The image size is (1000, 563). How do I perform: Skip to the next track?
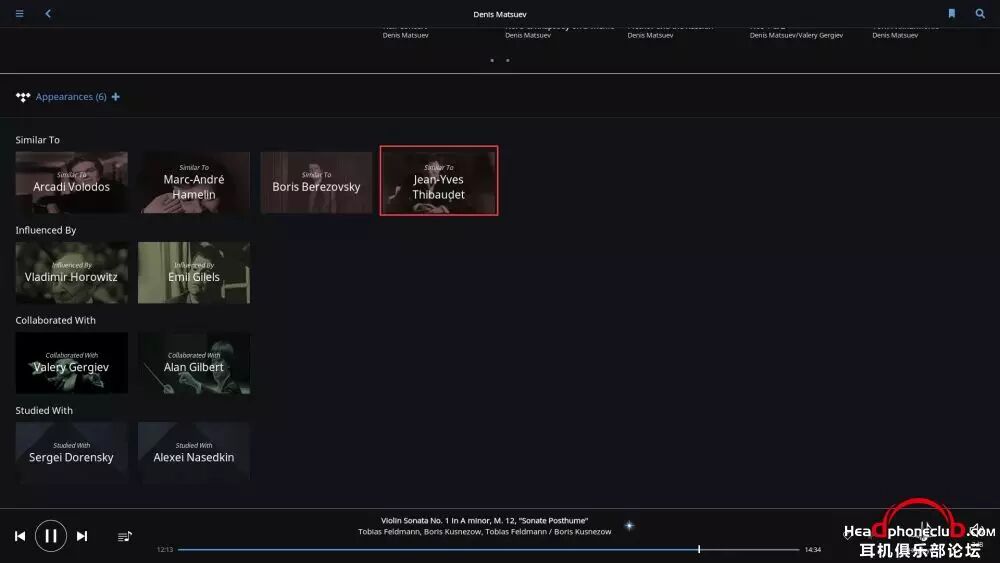click(x=82, y=536)
